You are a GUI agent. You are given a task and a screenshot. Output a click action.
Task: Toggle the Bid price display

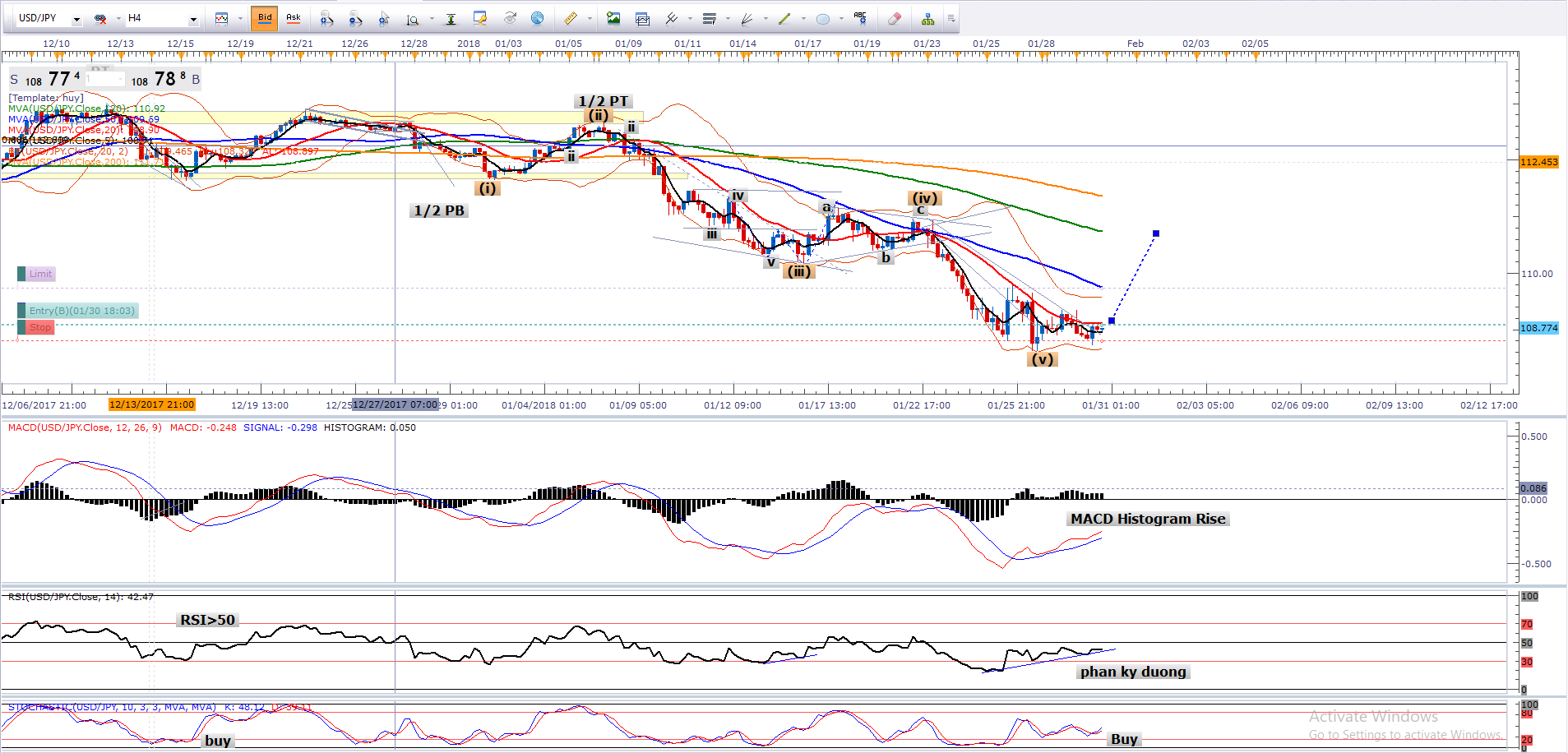click(265, 18)
